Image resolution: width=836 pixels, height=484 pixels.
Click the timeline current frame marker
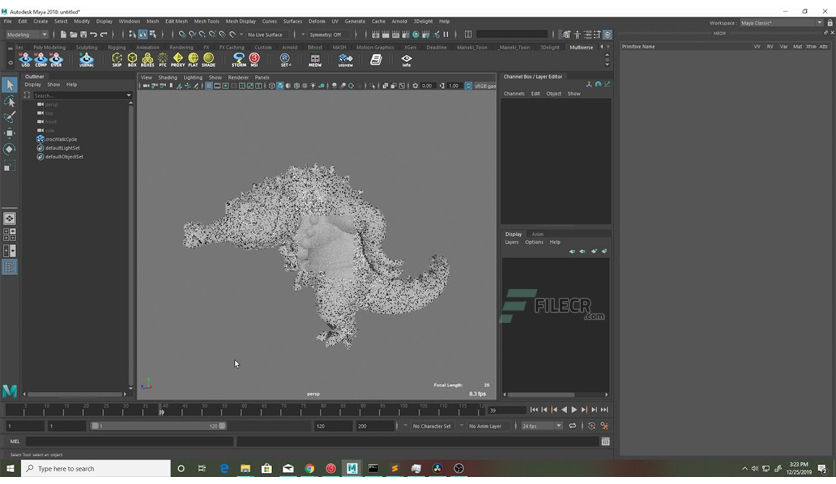point(162,410)
